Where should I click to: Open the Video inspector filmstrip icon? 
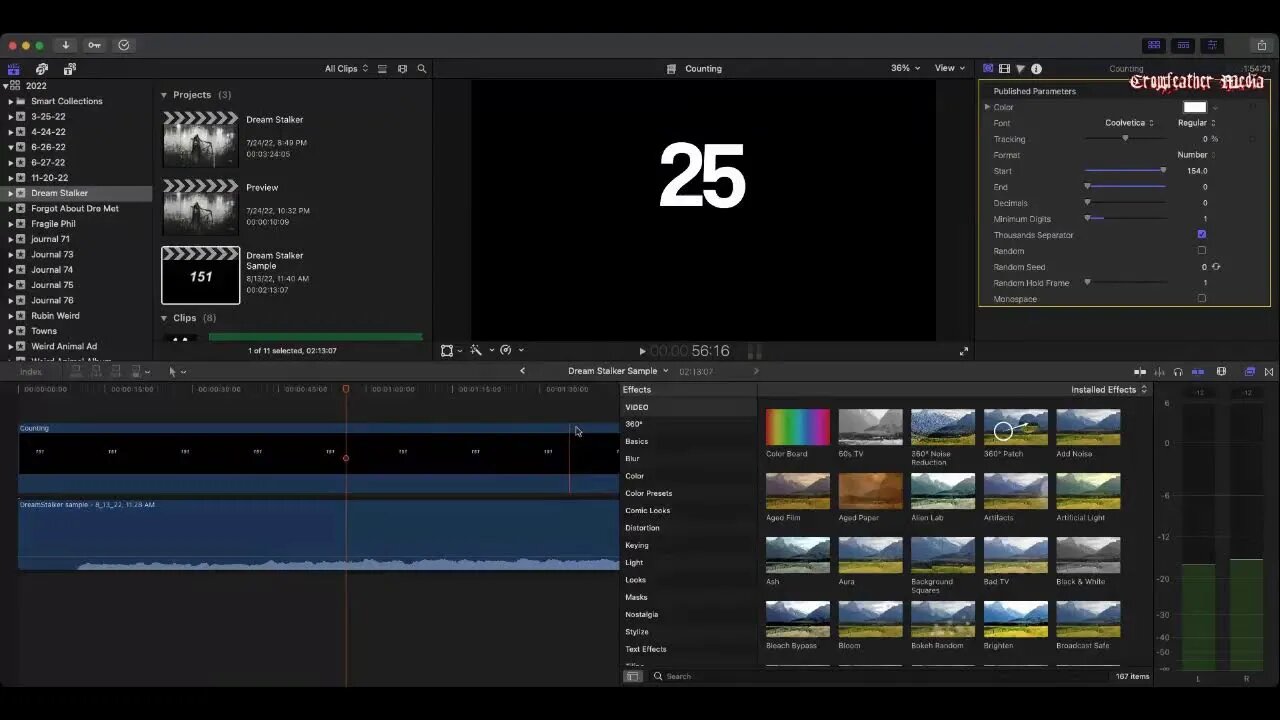pyautogui.click(x=1004, y=69)
